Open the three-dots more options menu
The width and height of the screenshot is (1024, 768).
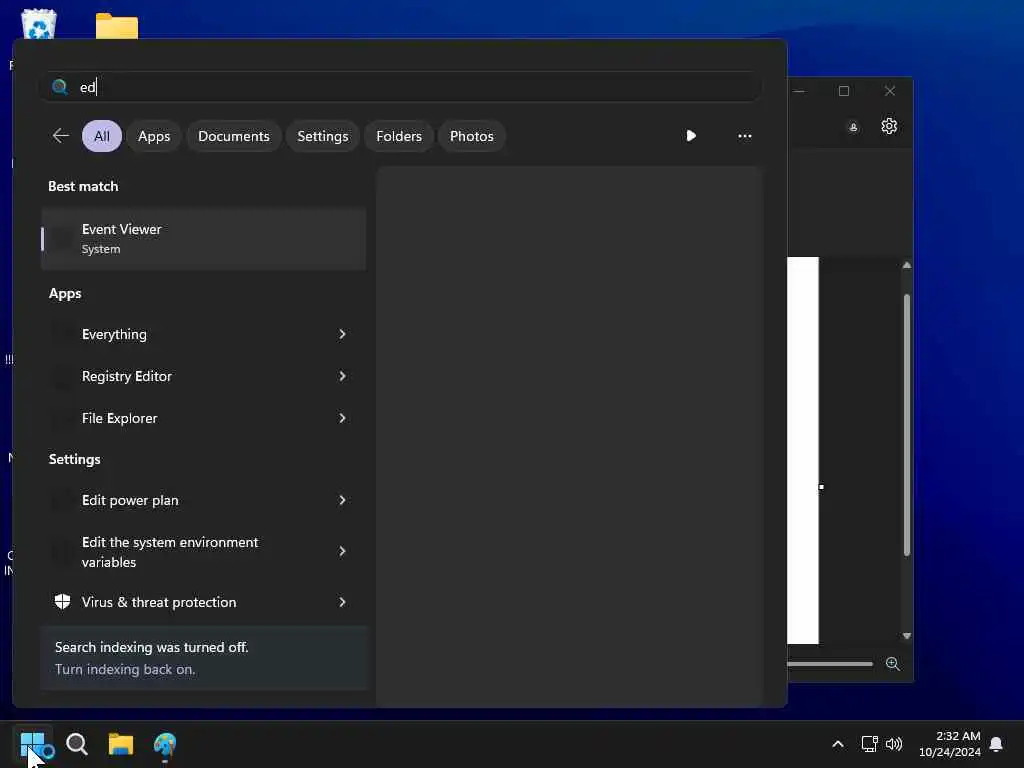(x=744, y=136)
